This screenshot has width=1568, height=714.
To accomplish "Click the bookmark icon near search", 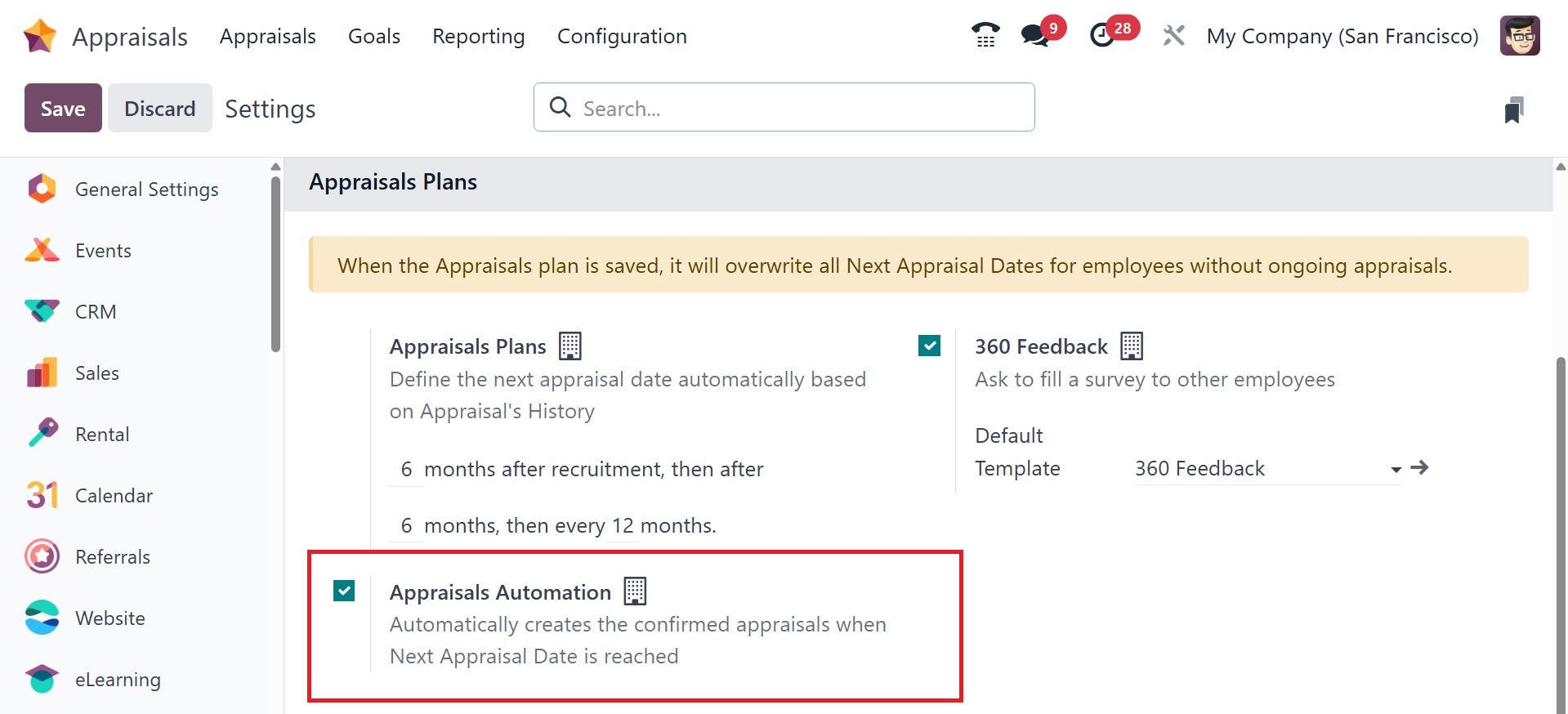I will [1513, 109].
